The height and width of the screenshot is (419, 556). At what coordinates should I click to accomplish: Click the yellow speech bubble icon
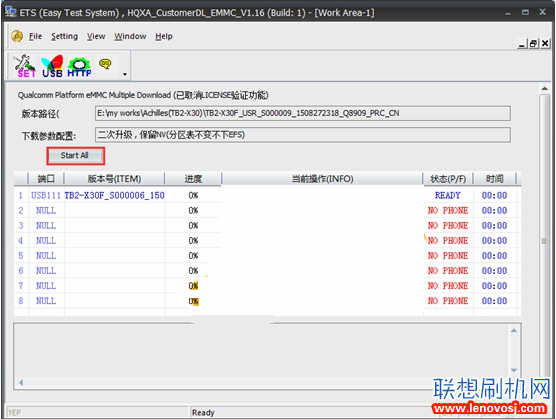click(x=105, y=64)
